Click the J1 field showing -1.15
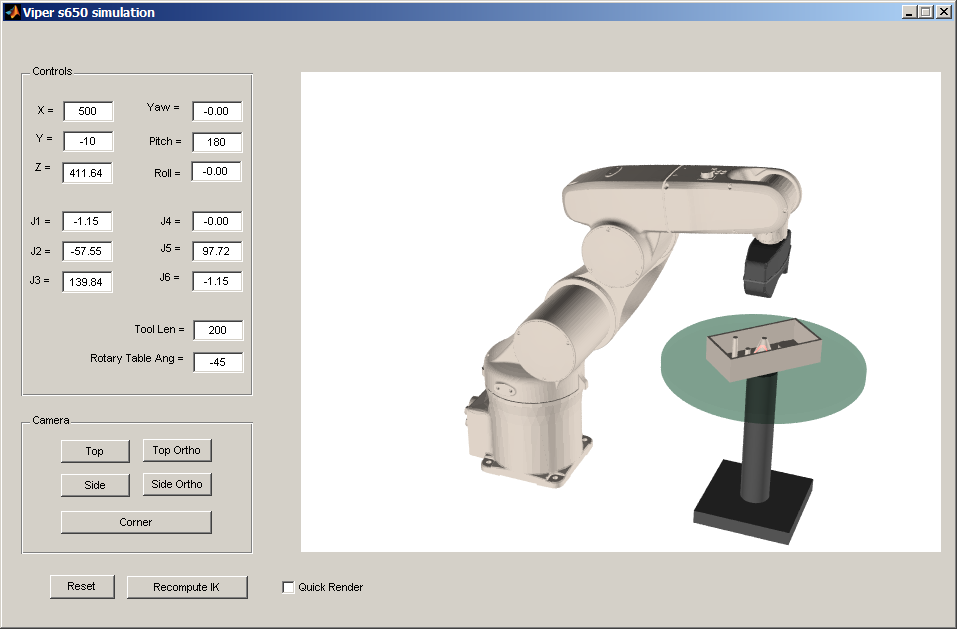The width and height of the screenshot is (957, 629). coord(87,221)
